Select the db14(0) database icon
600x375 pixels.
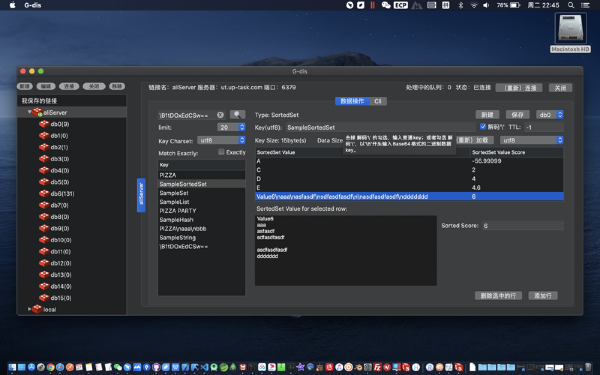[44, 286]
